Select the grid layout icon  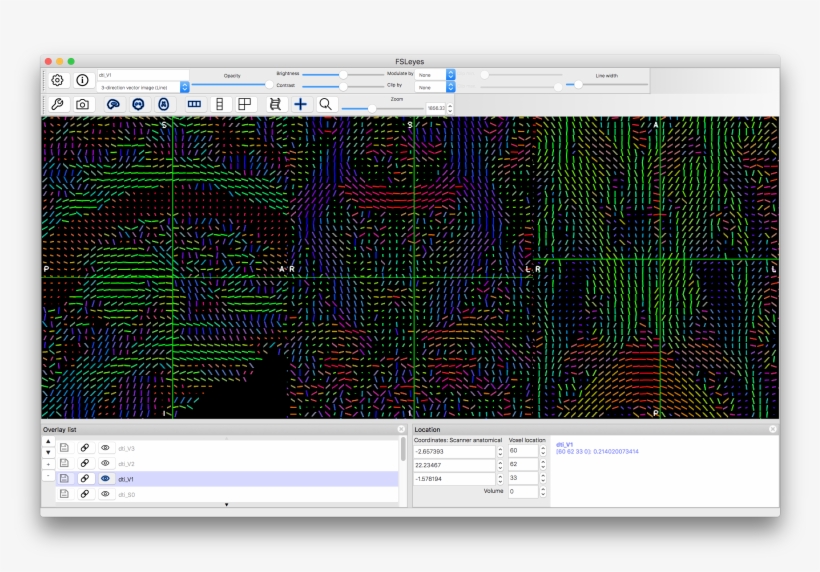point(244,104)
